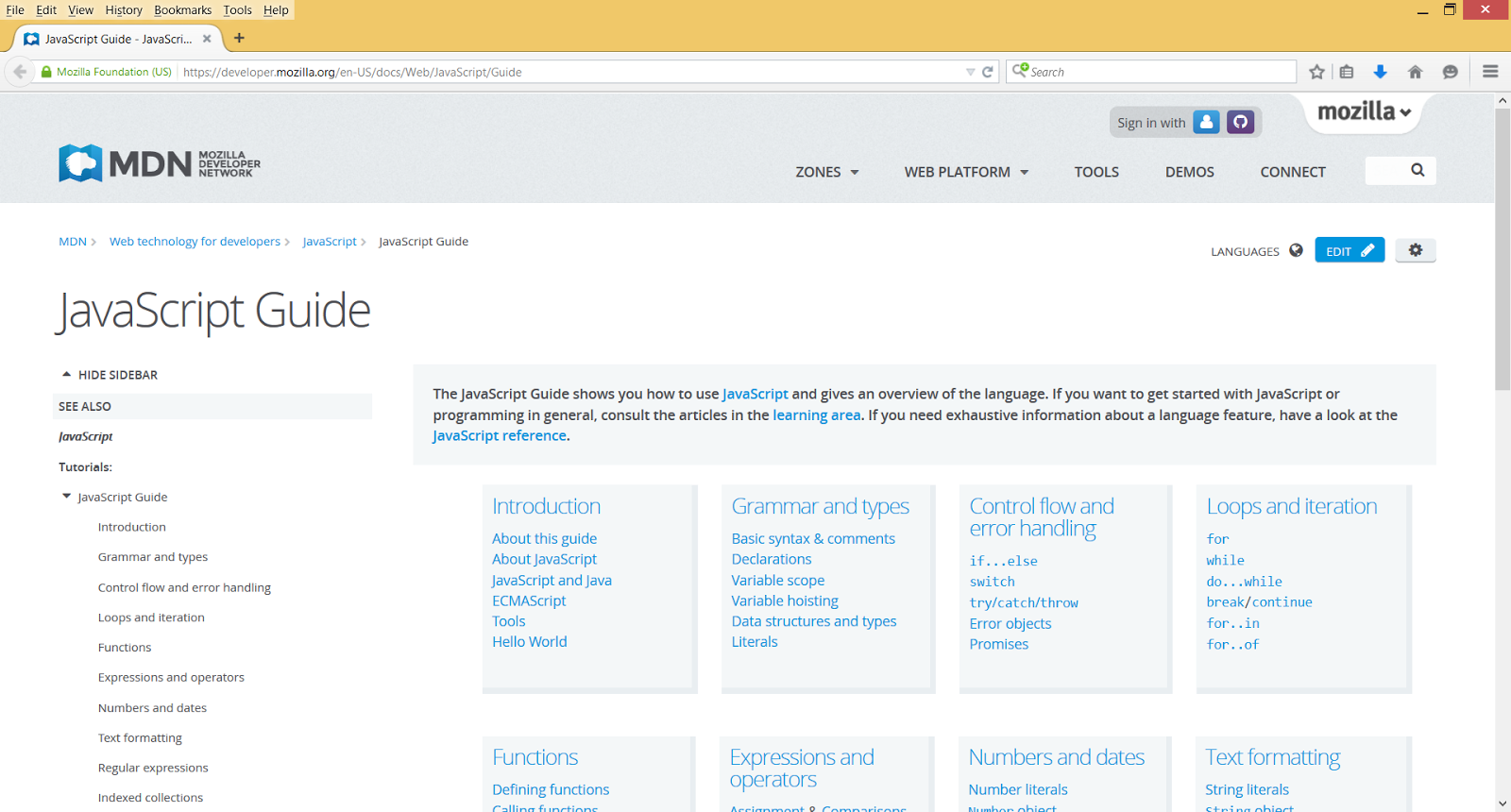1511x812 pixels.
Task: Open the Loops and iteration heading link
Action: pos(1292,506)
